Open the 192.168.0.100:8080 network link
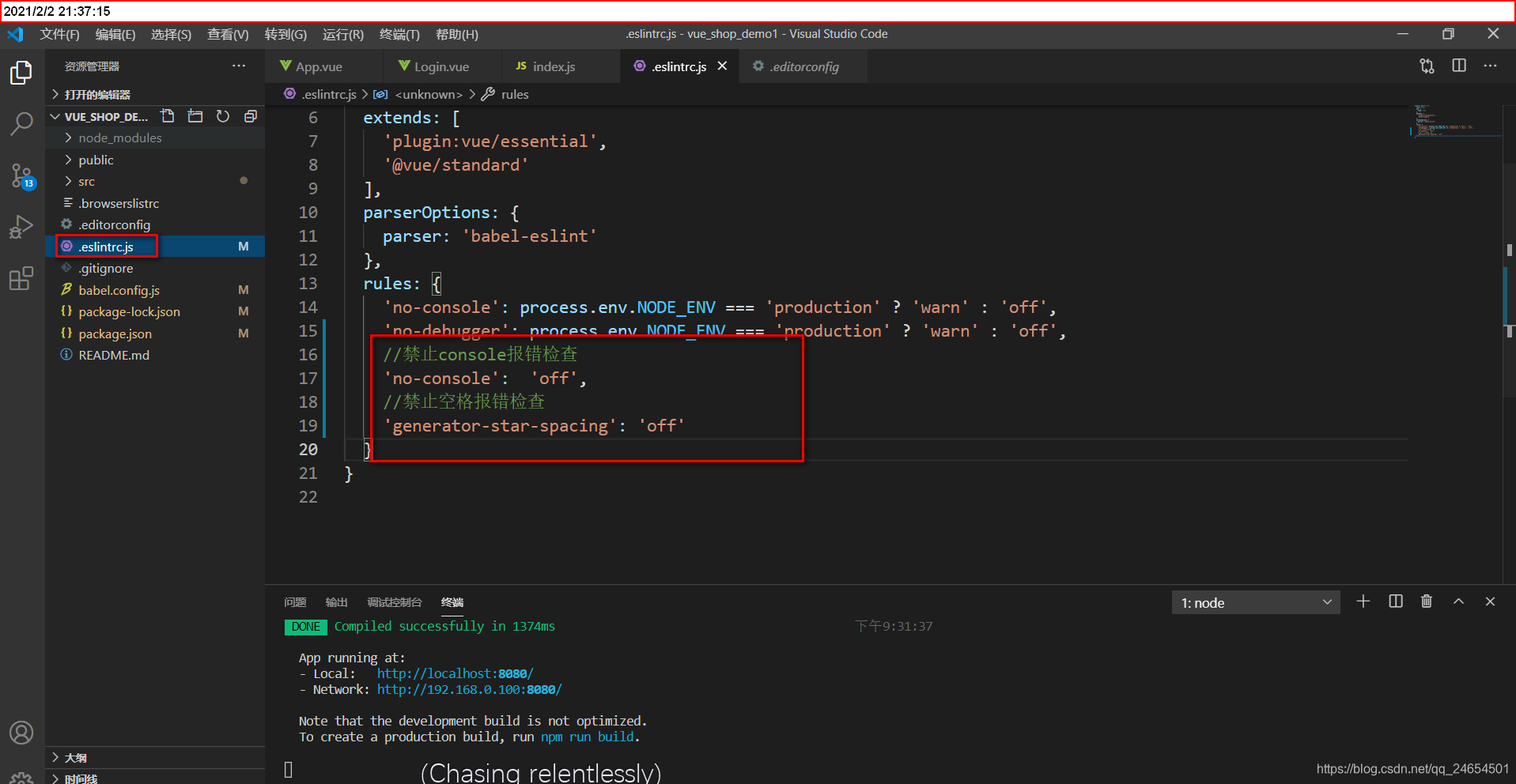This screenshot has width=1516, height=784. point(470,690)
